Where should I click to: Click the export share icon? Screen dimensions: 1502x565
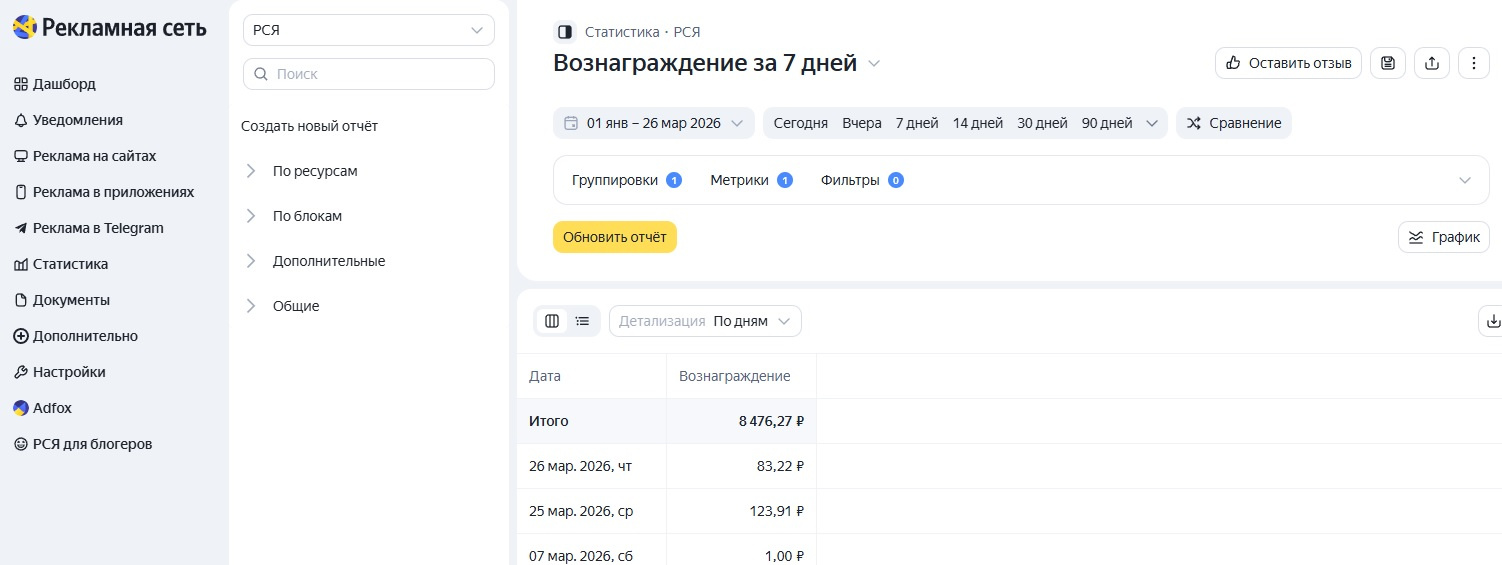[1431, 63]
